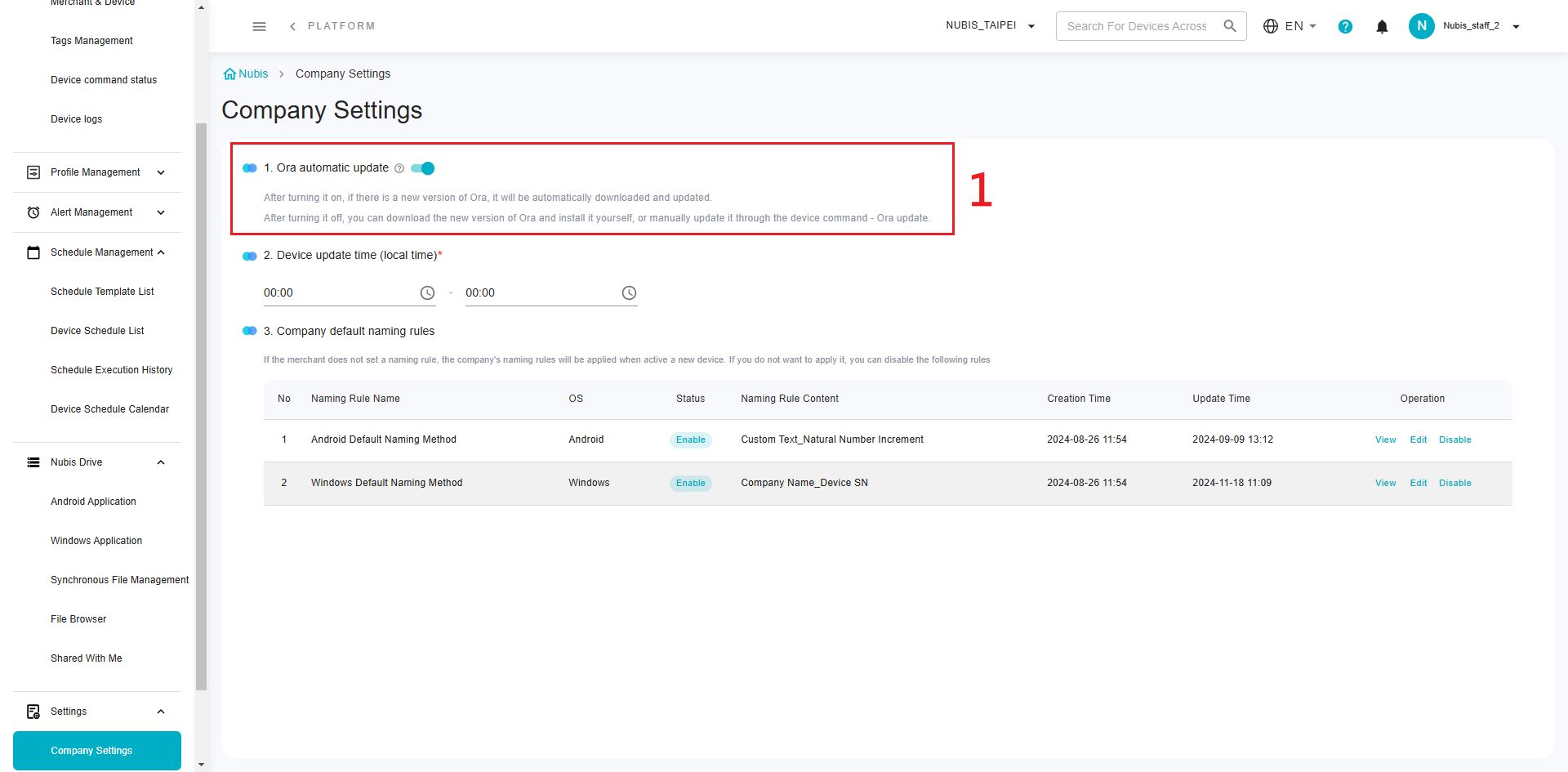Open the Nubis_staff_2 account dropdown
Screen dimensions: 1568x772
point(1516,26)
